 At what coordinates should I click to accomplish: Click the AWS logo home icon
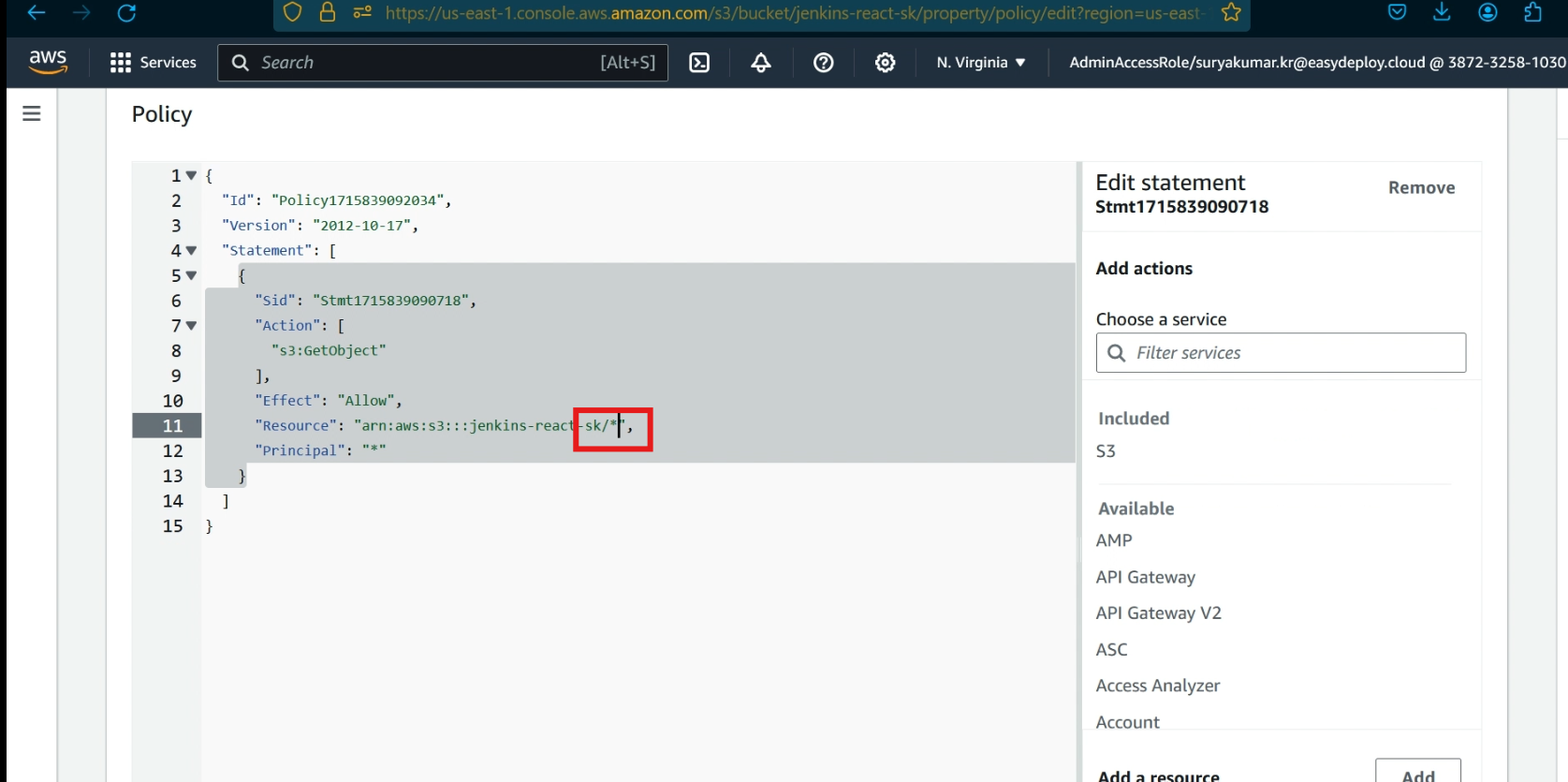(x=48, y=62)
